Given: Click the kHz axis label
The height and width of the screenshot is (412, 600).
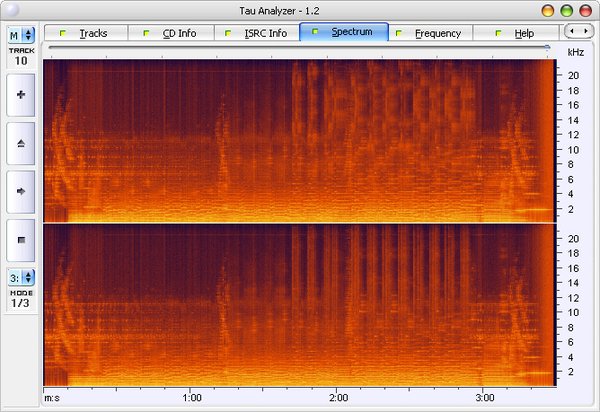Looking at the screenshot, I should [x=576, y=52].
